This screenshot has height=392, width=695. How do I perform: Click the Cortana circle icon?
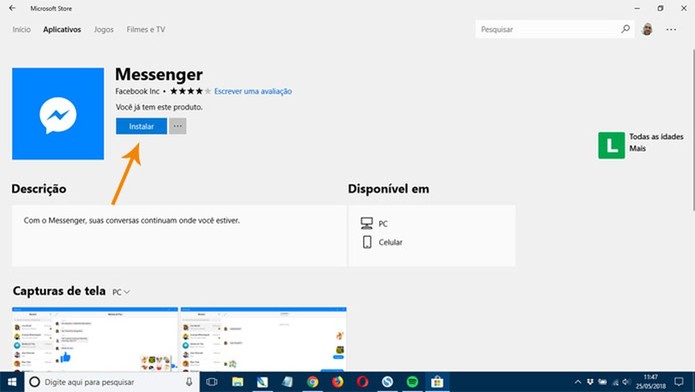point(35,382)
